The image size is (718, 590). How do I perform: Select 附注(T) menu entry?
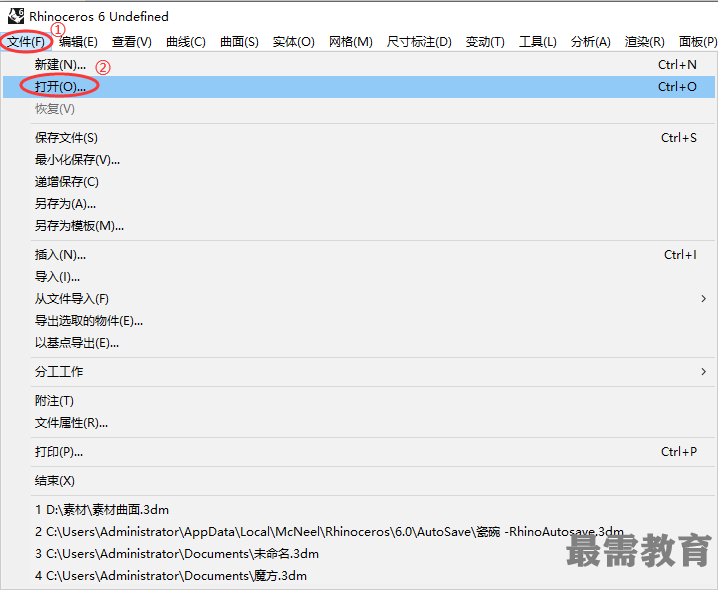tap(359, 401)
